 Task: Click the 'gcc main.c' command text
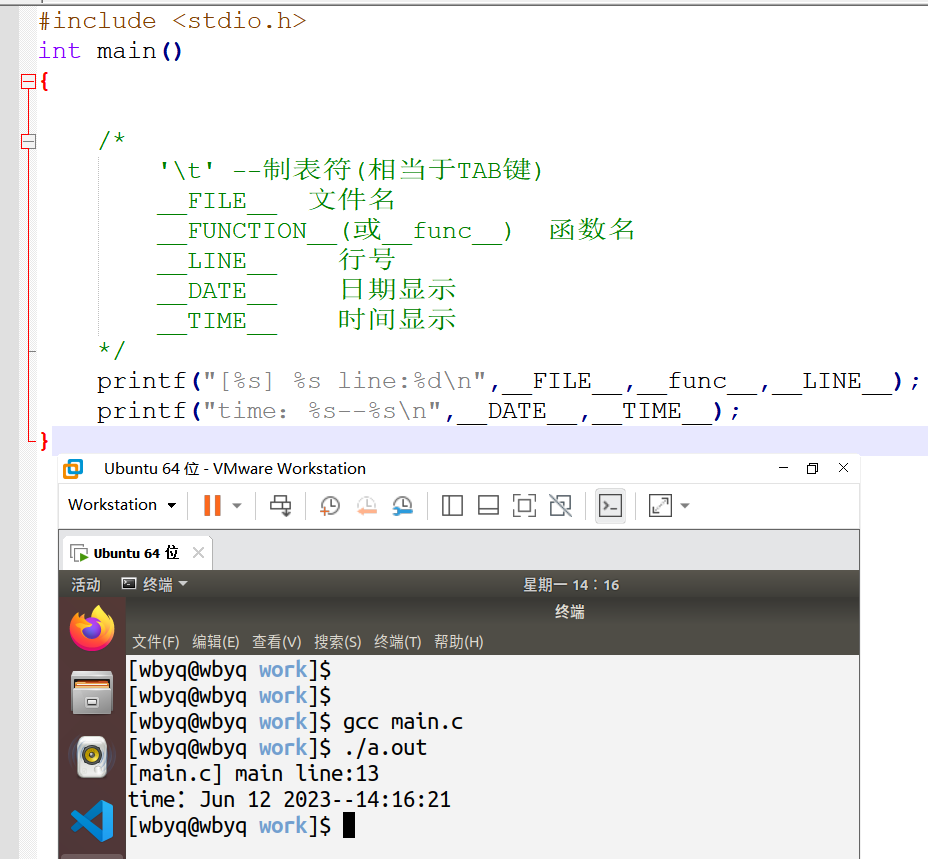tap(402, 722)
